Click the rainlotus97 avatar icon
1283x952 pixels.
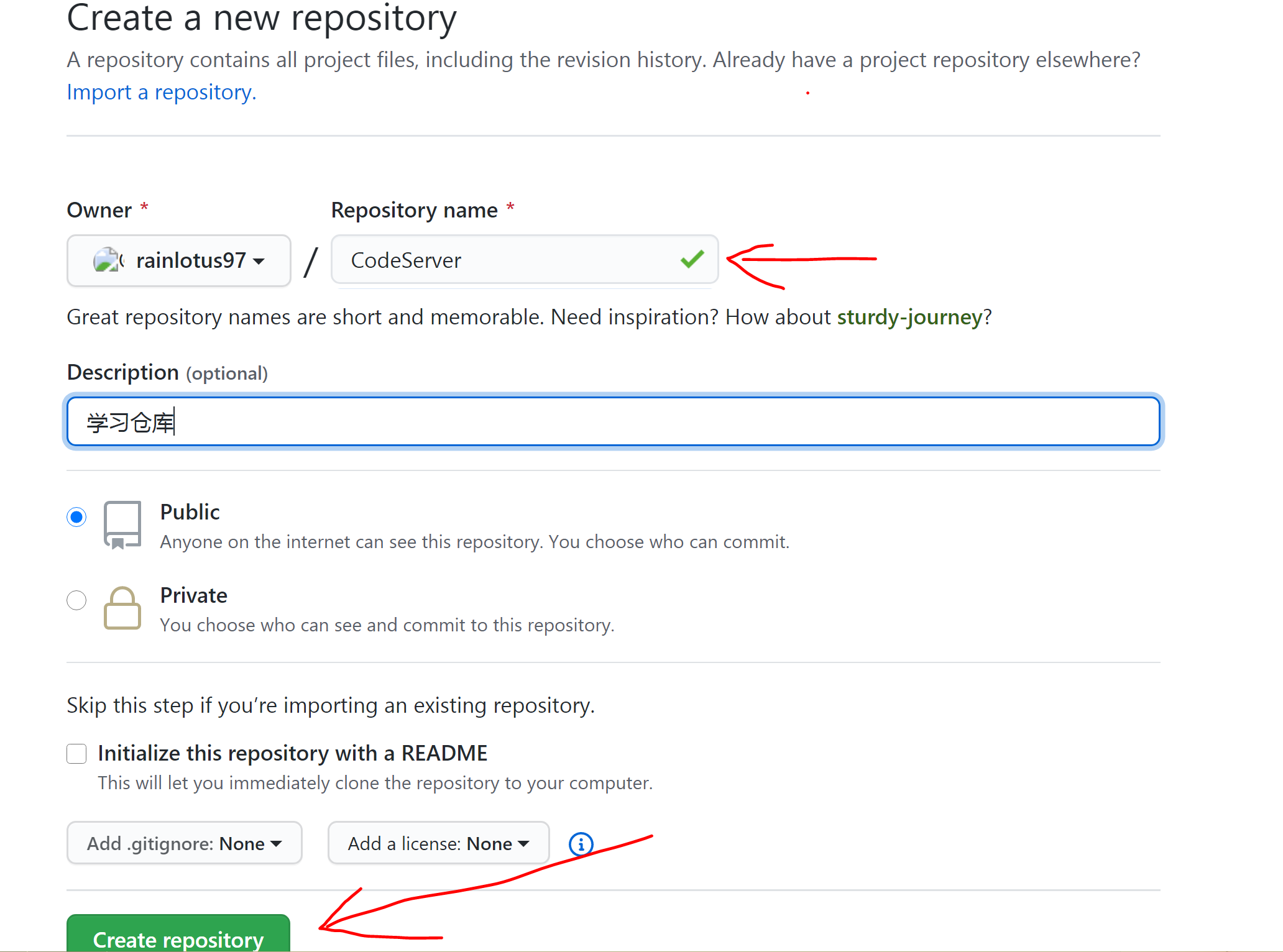(107, 260)
